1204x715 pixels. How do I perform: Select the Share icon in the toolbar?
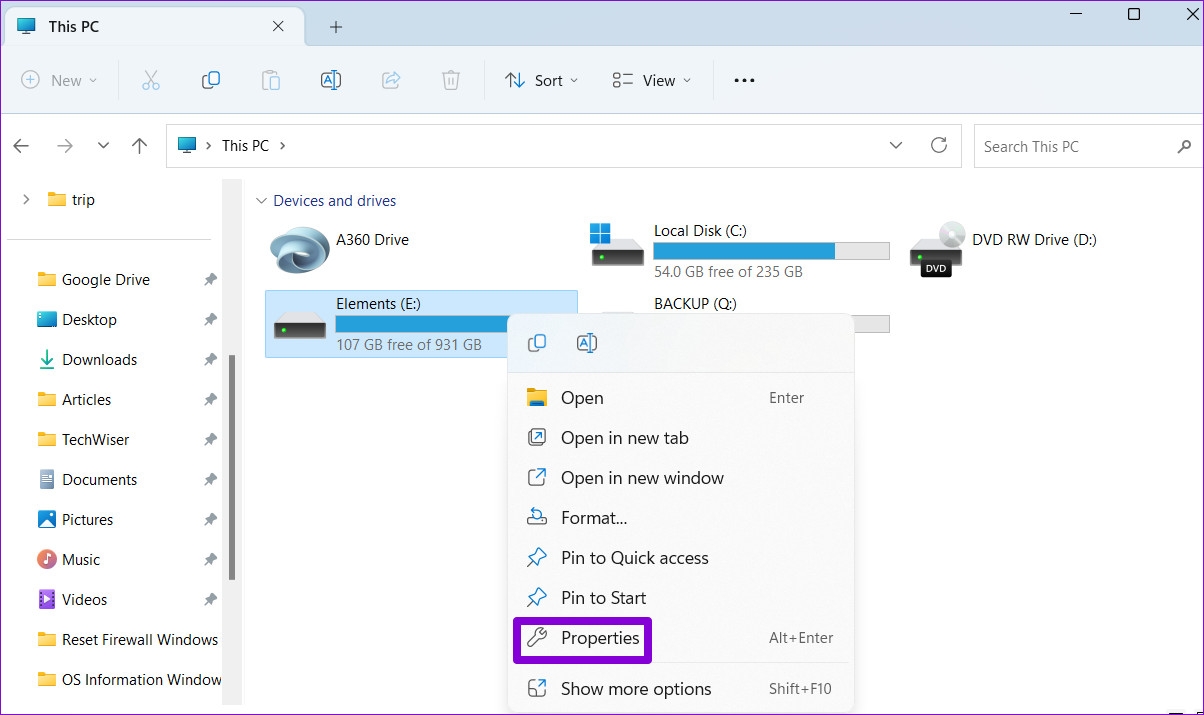coord(391,80)
